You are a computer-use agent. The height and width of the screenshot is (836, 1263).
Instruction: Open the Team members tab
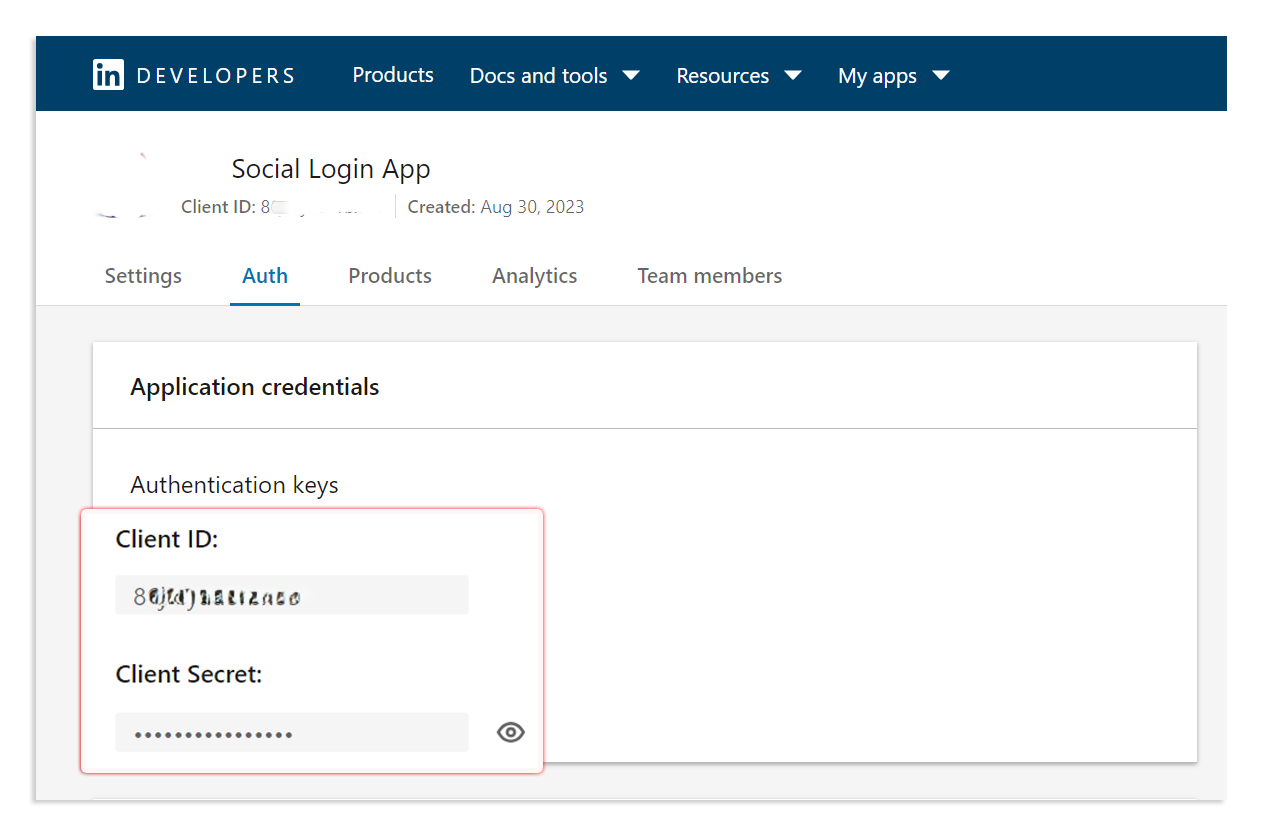point(709,275)
